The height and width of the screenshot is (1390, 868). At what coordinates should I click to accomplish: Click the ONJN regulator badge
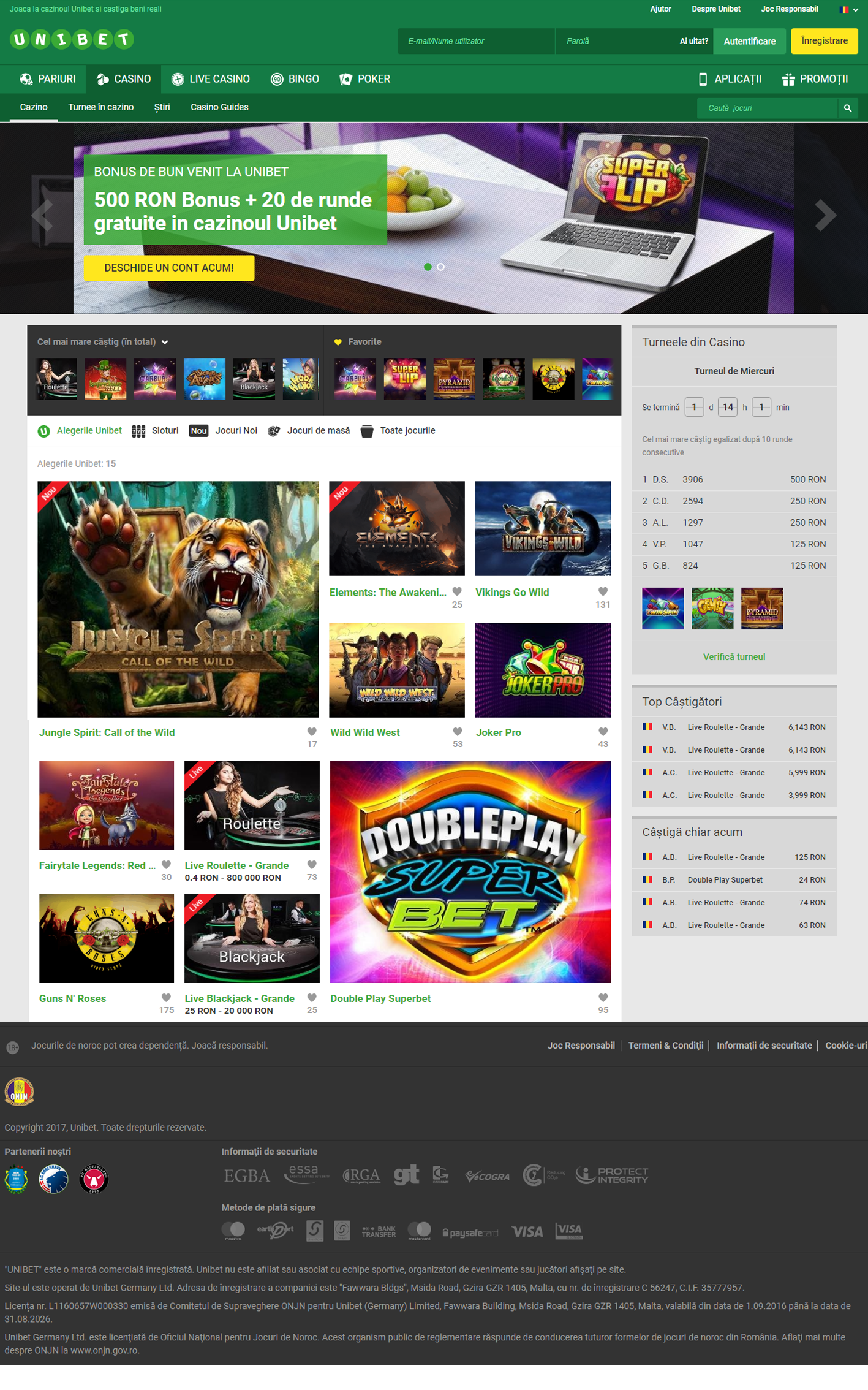[x=19, y=1092]
